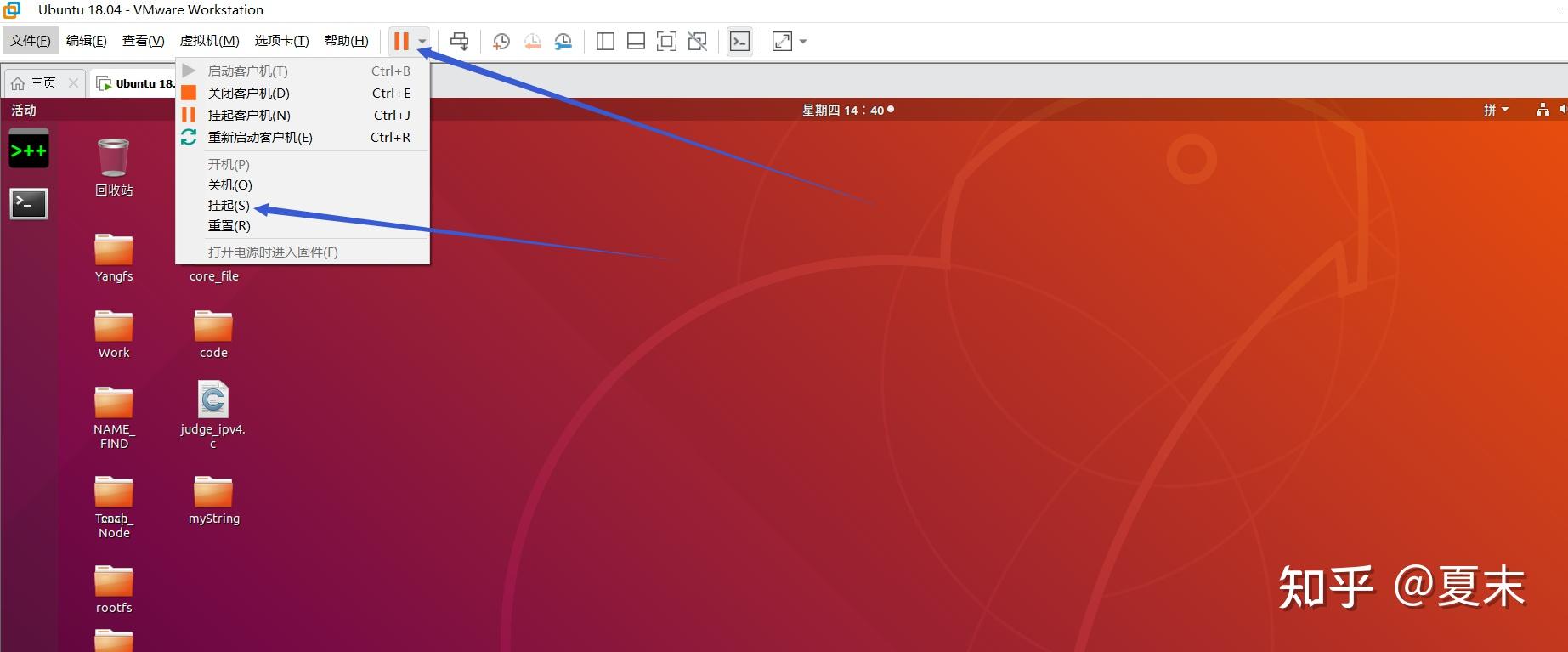Screen dimensions: 1568x652
Task: Click the network icon in Ubuntu top bar
Action: click(x=1543, y=110)
